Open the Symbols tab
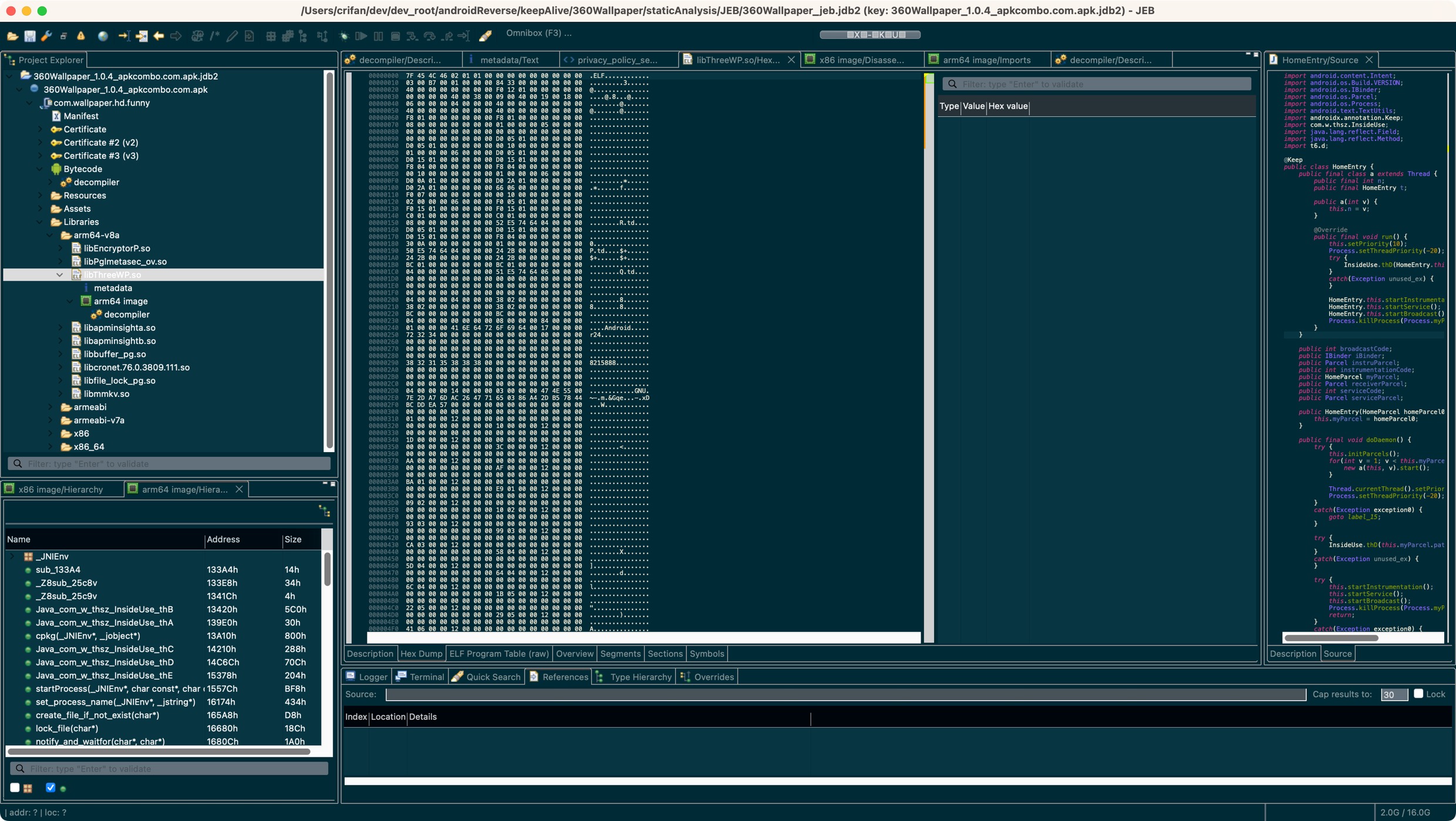Image resolution: width=1456 pixels, height=821 pixels. pos(707,654)
